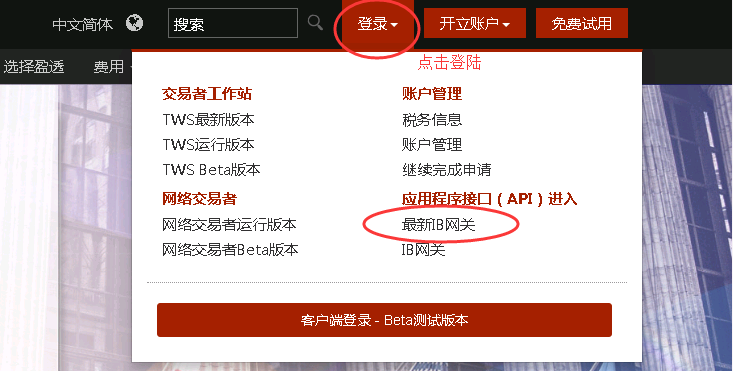Open the 网络交易者运行版本 link
The height and width of the screenshot is (371, 733).
pyautogui.click(x=229, y=225)
